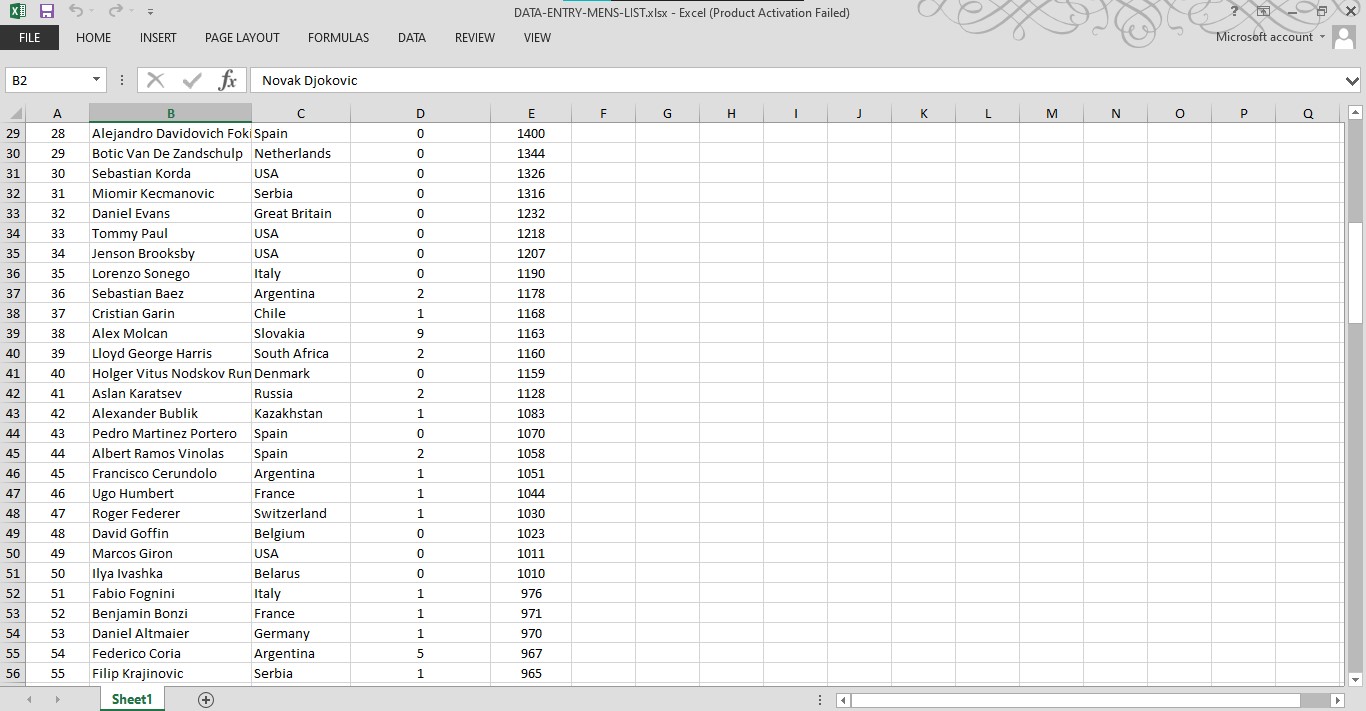This screenshot has height=711, width=1366.
Task: Click the horizontal scrollbar left arrow
Action: pos(844,700)
